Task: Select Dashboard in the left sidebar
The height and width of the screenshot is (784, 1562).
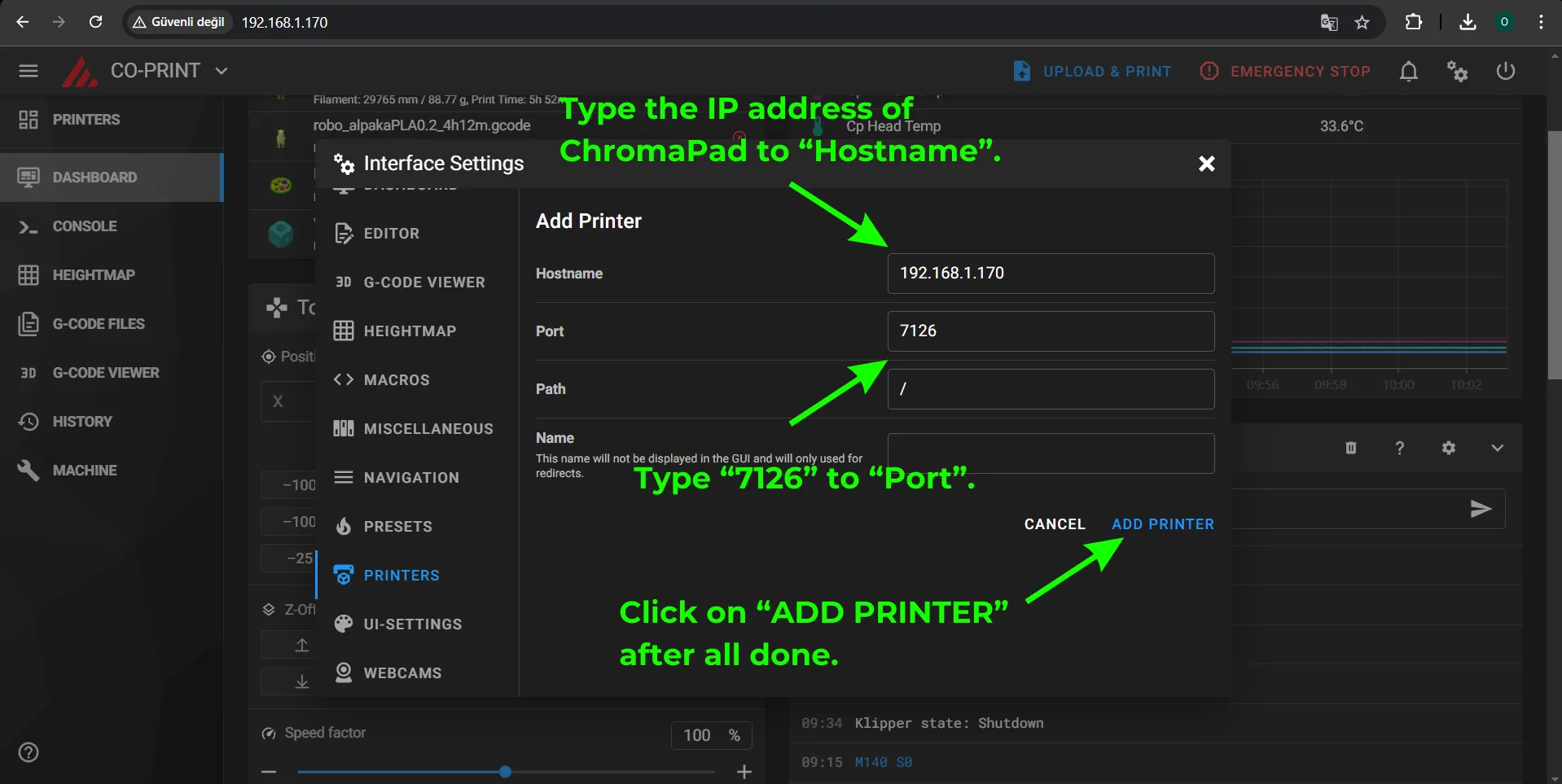Action: [x=112, y=177]
